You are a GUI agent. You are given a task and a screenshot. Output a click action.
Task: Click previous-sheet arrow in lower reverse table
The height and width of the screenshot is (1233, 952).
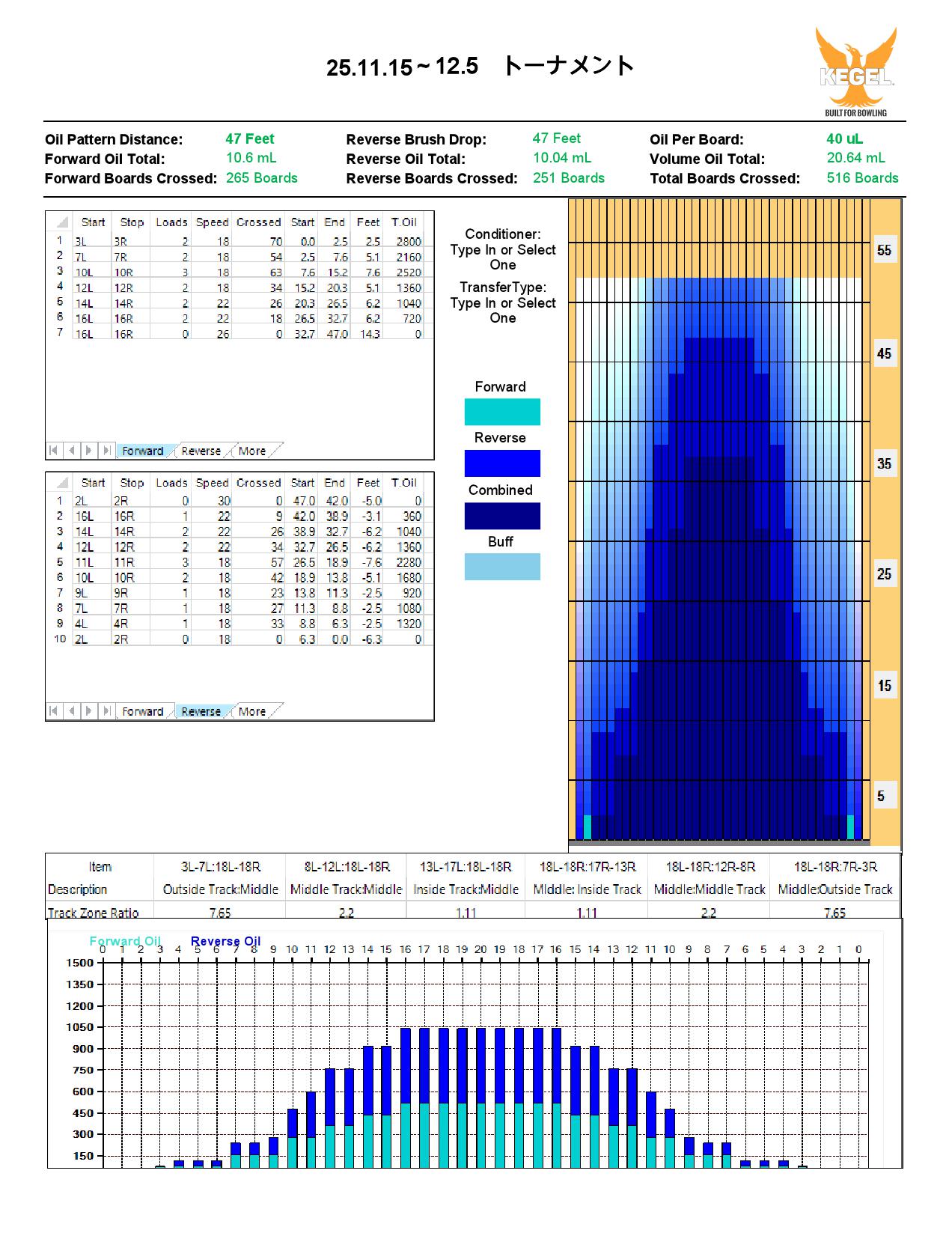pyautogui.click(x=71, y=711)
